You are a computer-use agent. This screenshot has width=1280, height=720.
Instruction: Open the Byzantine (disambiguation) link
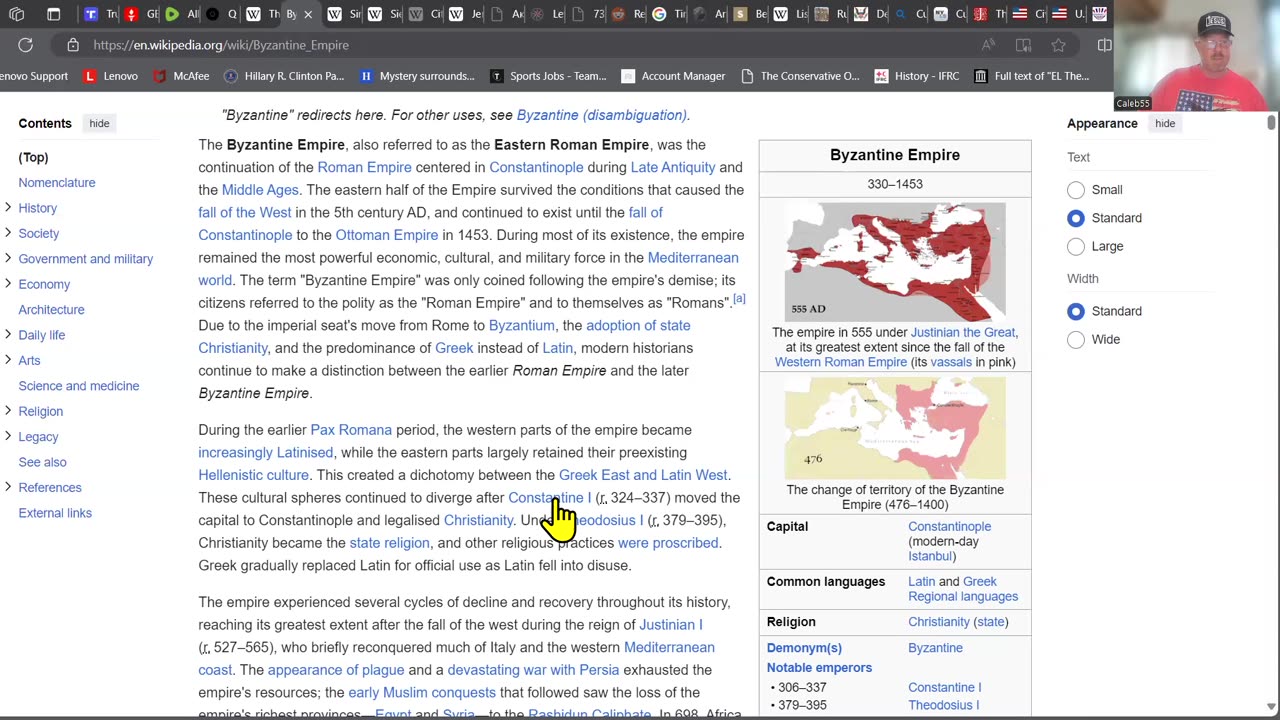point(601,115)
